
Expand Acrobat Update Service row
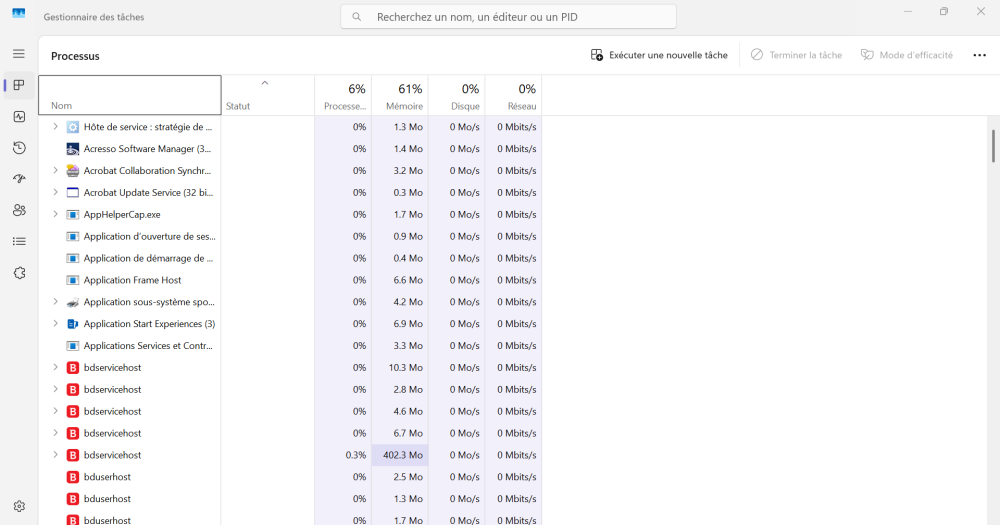pos(55,192)
